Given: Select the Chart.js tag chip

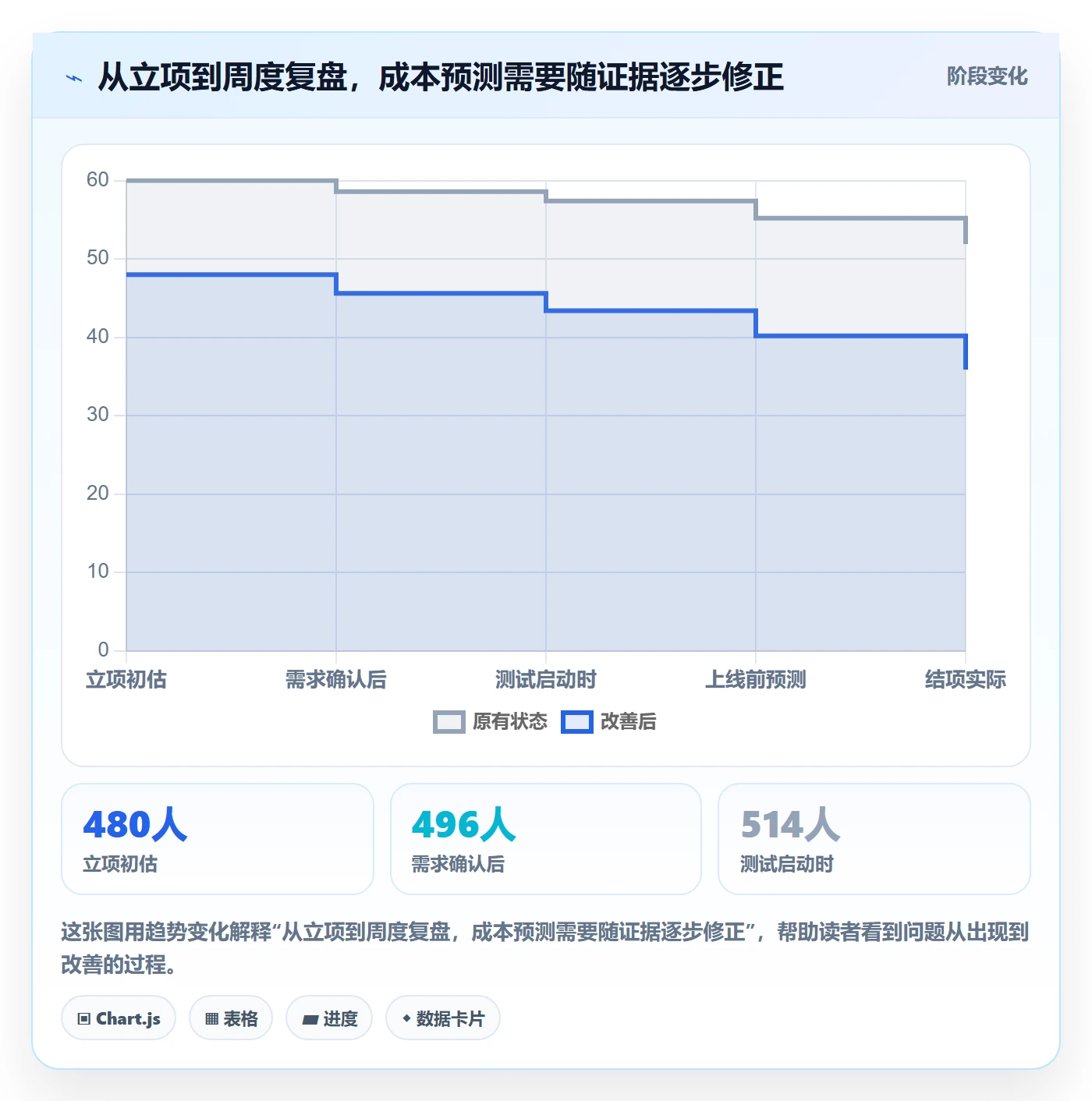Looking at the screenshot, I should (119, 1018).
